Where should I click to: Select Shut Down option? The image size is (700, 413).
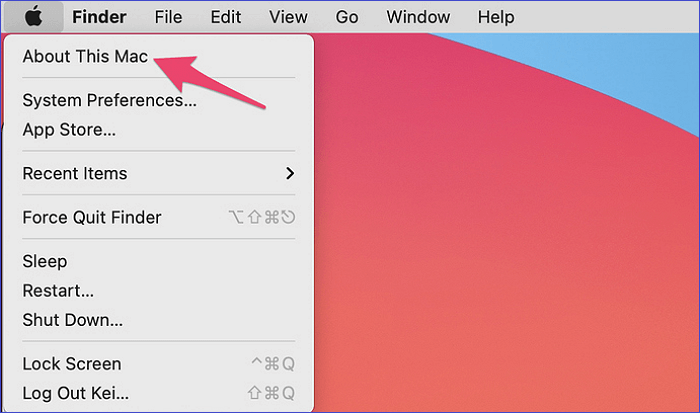click(72, 320)
